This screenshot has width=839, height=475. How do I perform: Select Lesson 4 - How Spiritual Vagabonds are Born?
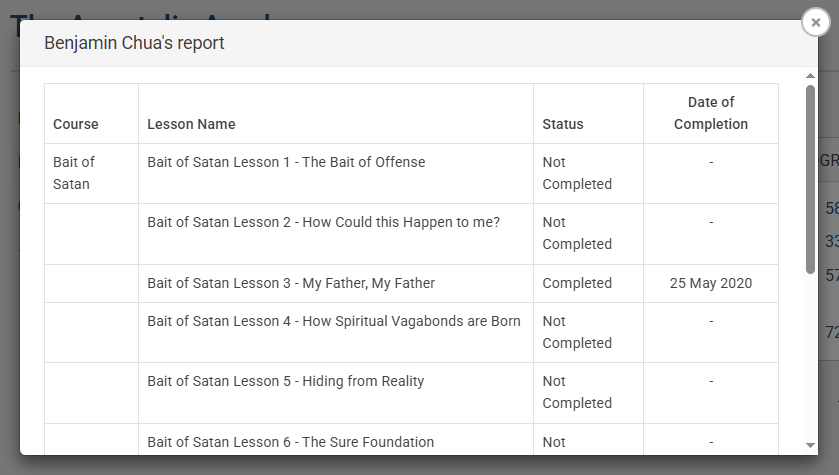(x=334, y=321)
